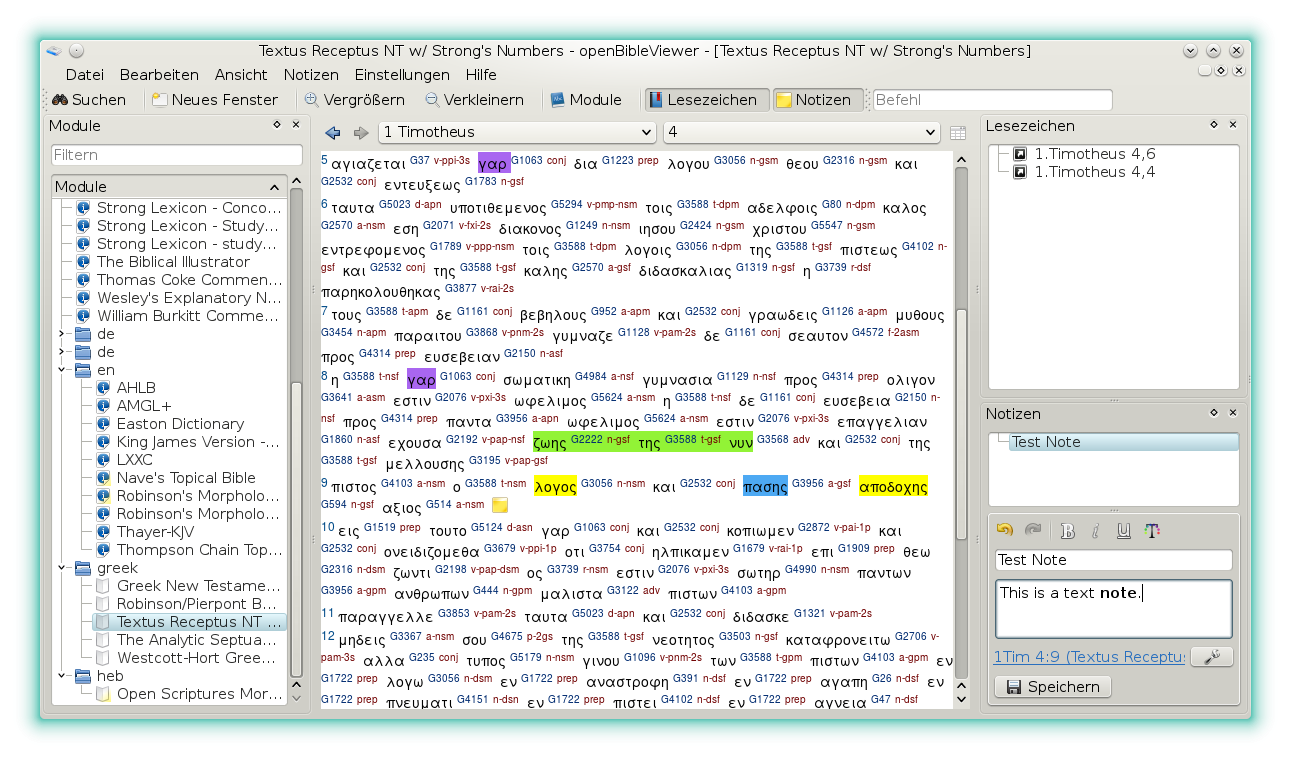Select the Open Scriptures Morphology module

198,694
